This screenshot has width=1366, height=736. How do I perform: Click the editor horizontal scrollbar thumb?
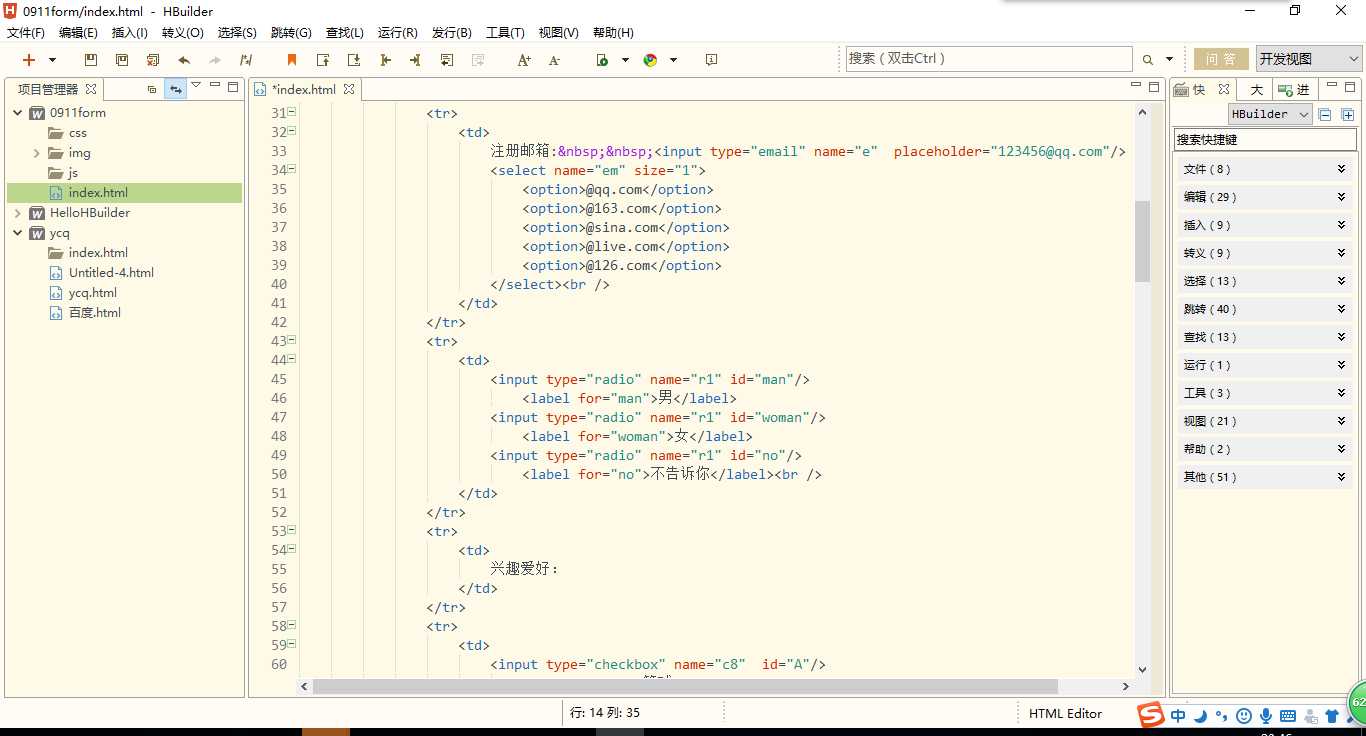click(685, 687)
